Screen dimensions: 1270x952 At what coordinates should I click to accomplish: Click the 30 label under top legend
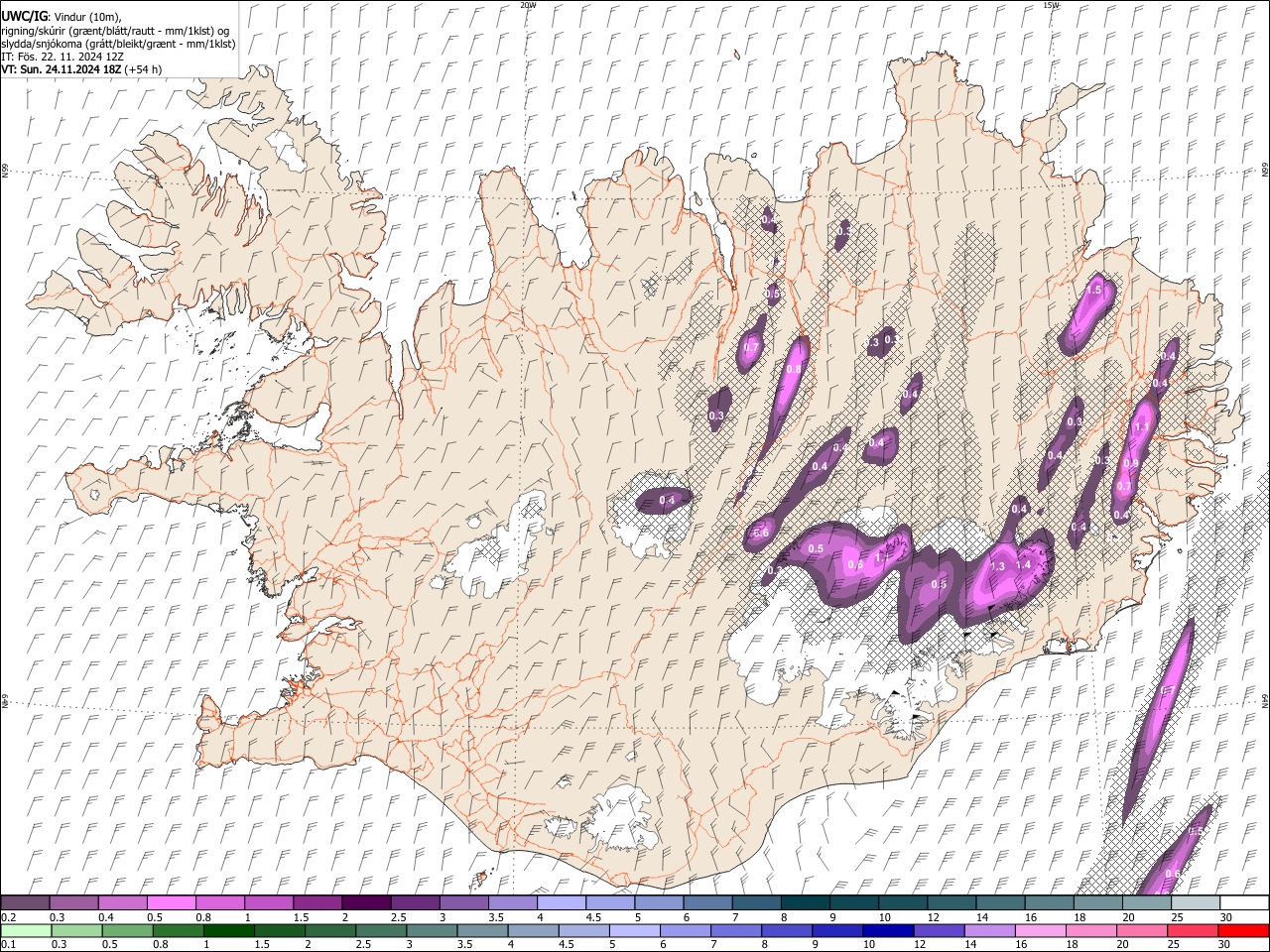pos(1226,917)
